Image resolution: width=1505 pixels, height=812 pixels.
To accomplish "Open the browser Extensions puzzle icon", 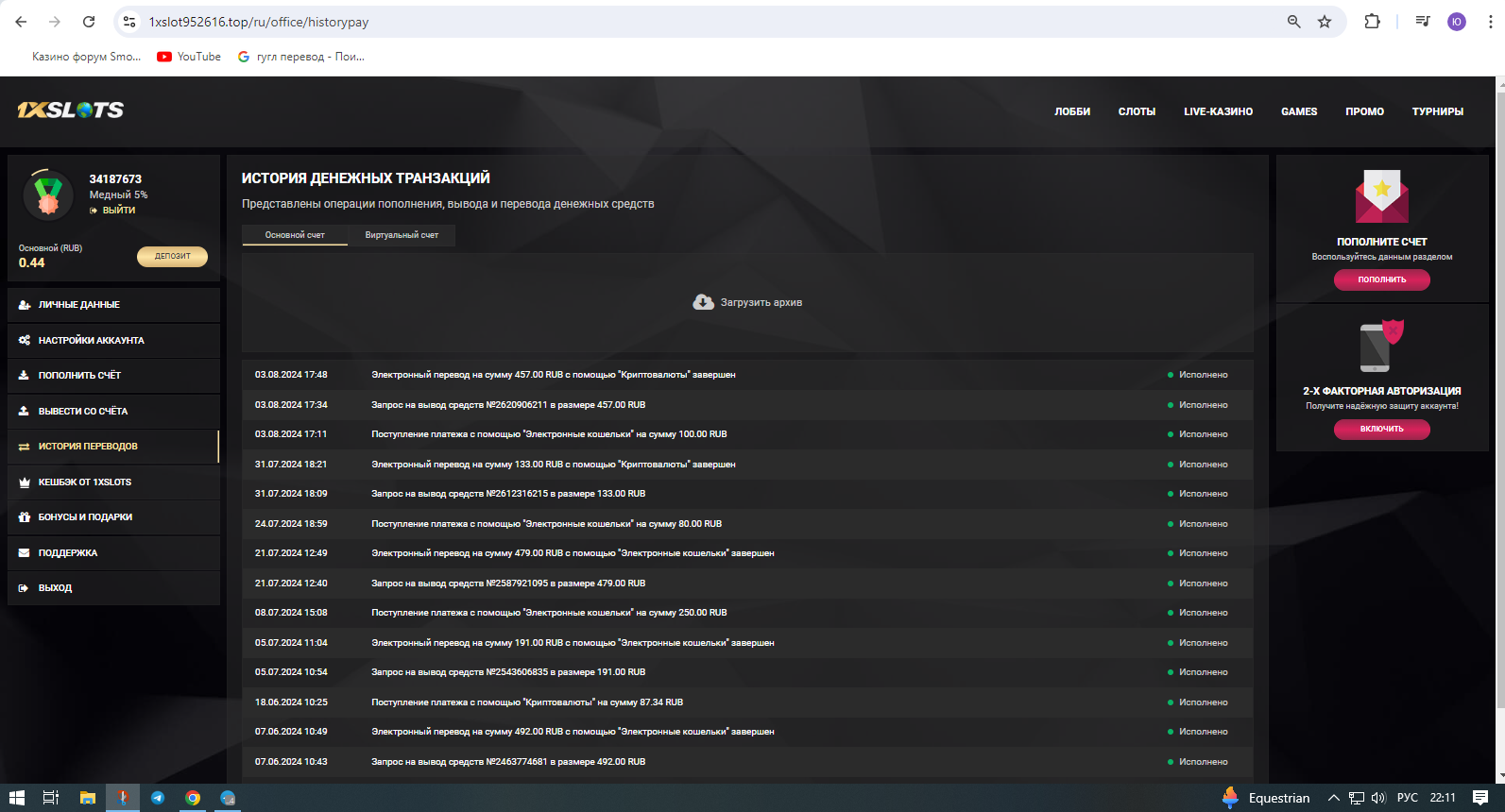I will click(1372, 22).
